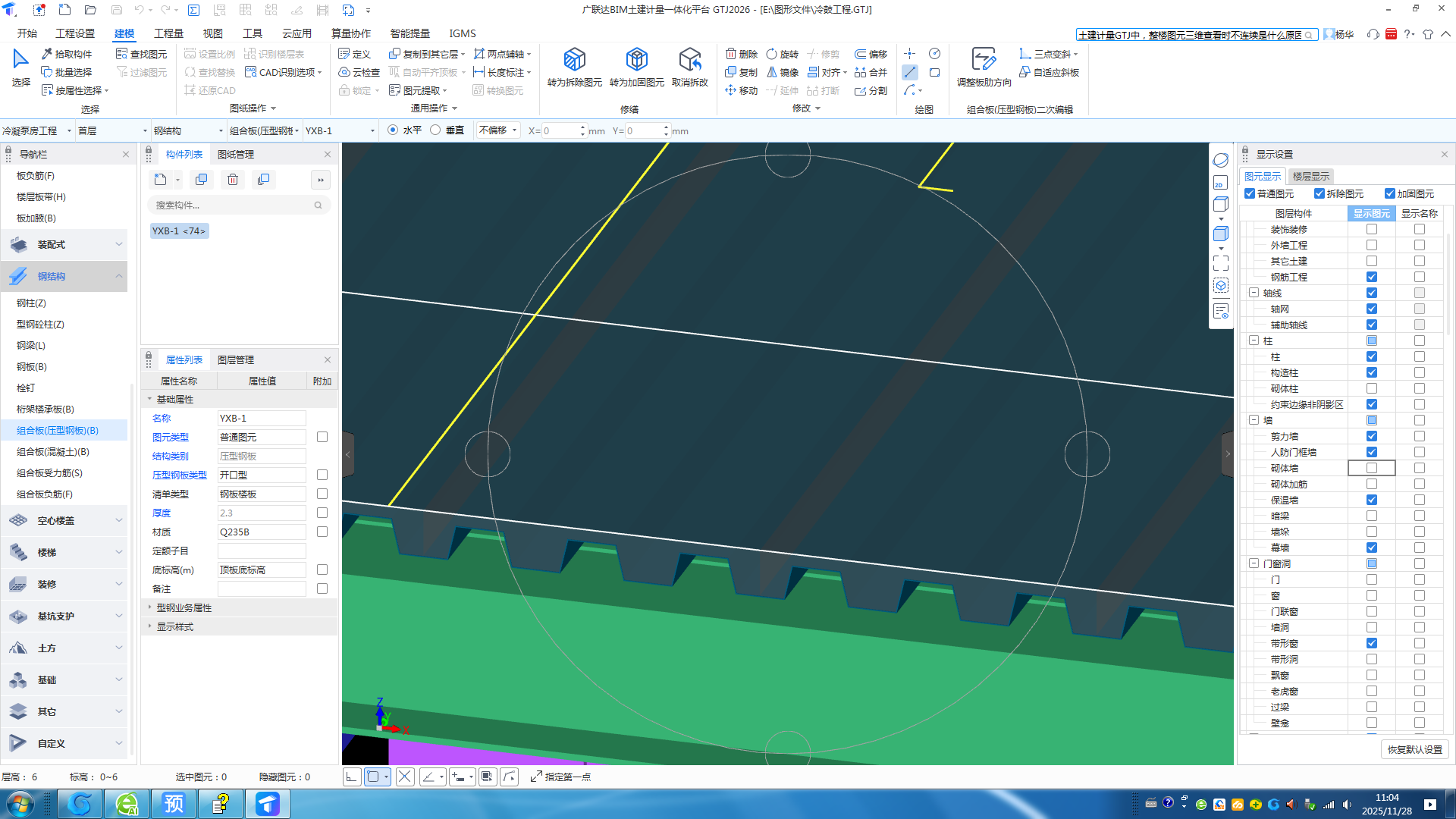Switch to the 楼层显示 tab
Screen dimensions: 1456x819
click(1310, 176)
